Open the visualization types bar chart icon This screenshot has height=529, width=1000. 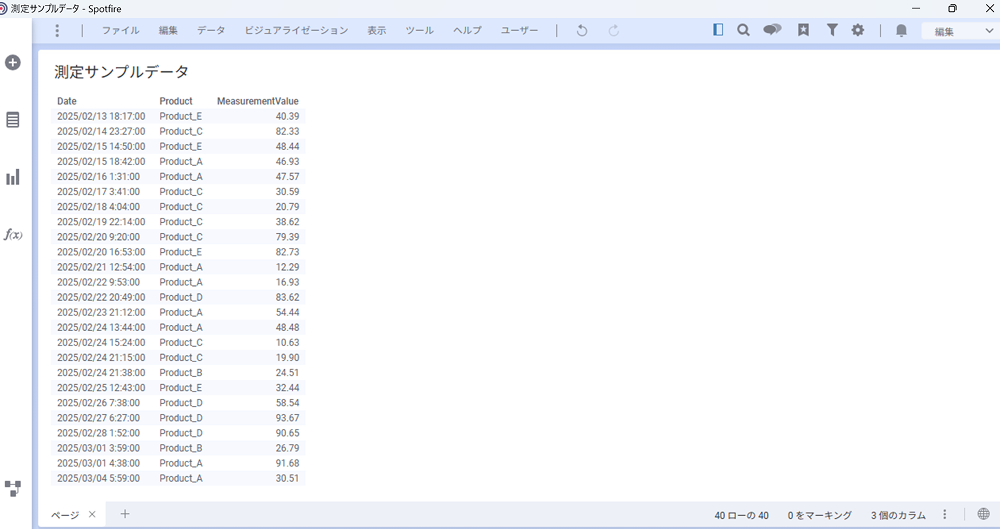[13, 177]
